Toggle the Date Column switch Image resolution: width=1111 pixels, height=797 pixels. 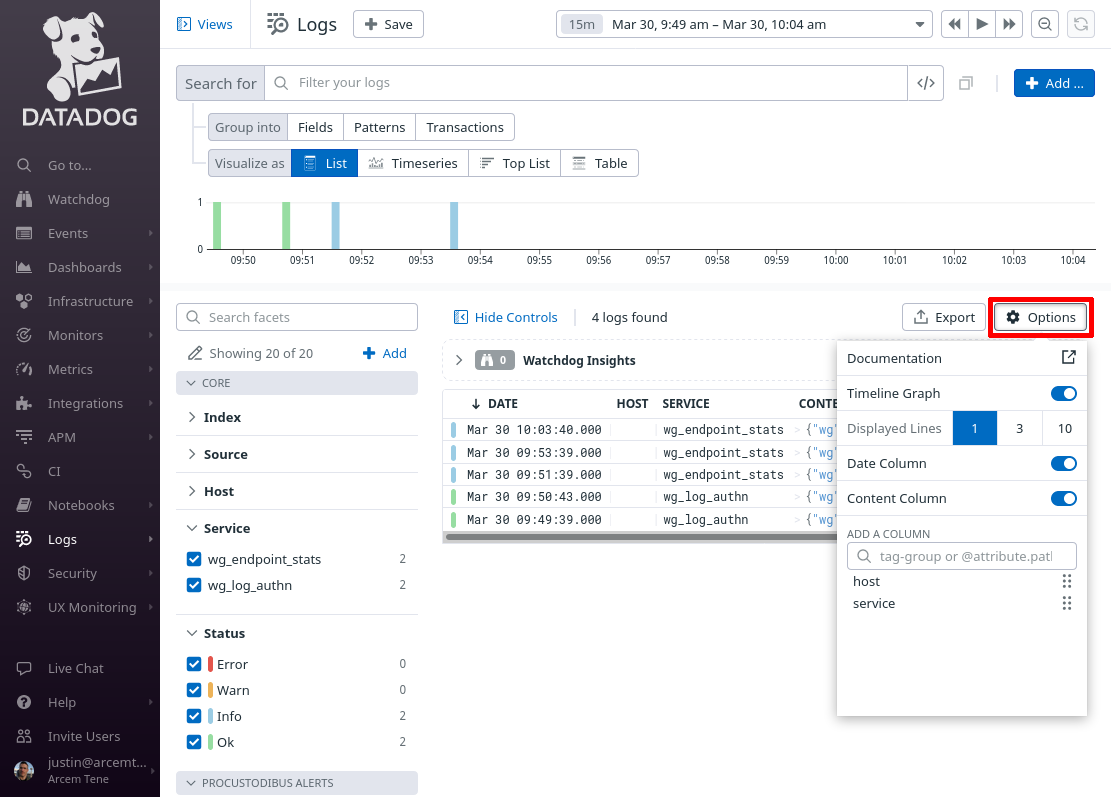tap(1064, 463)
